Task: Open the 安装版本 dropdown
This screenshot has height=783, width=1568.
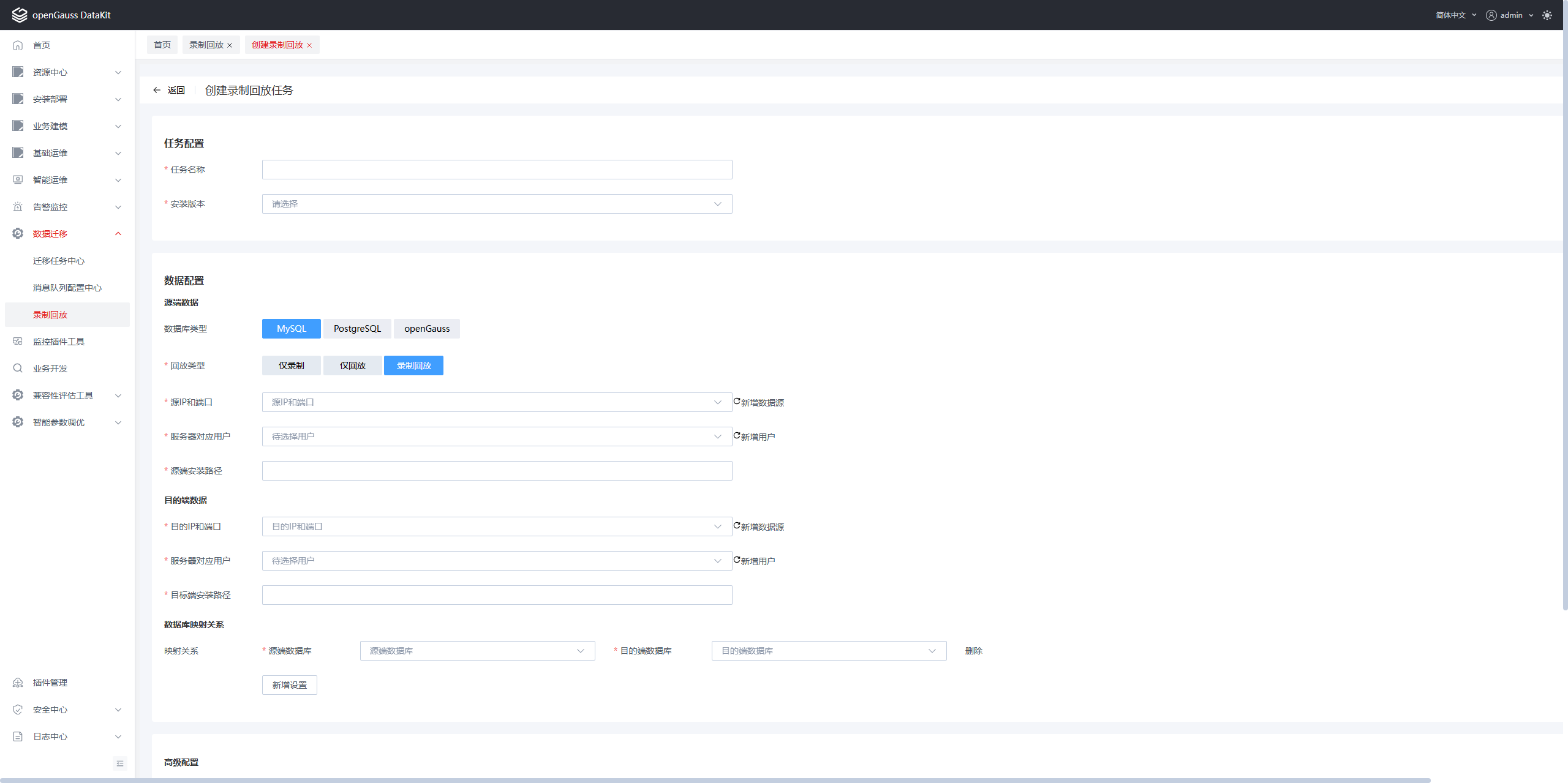Action: point(497,204)
